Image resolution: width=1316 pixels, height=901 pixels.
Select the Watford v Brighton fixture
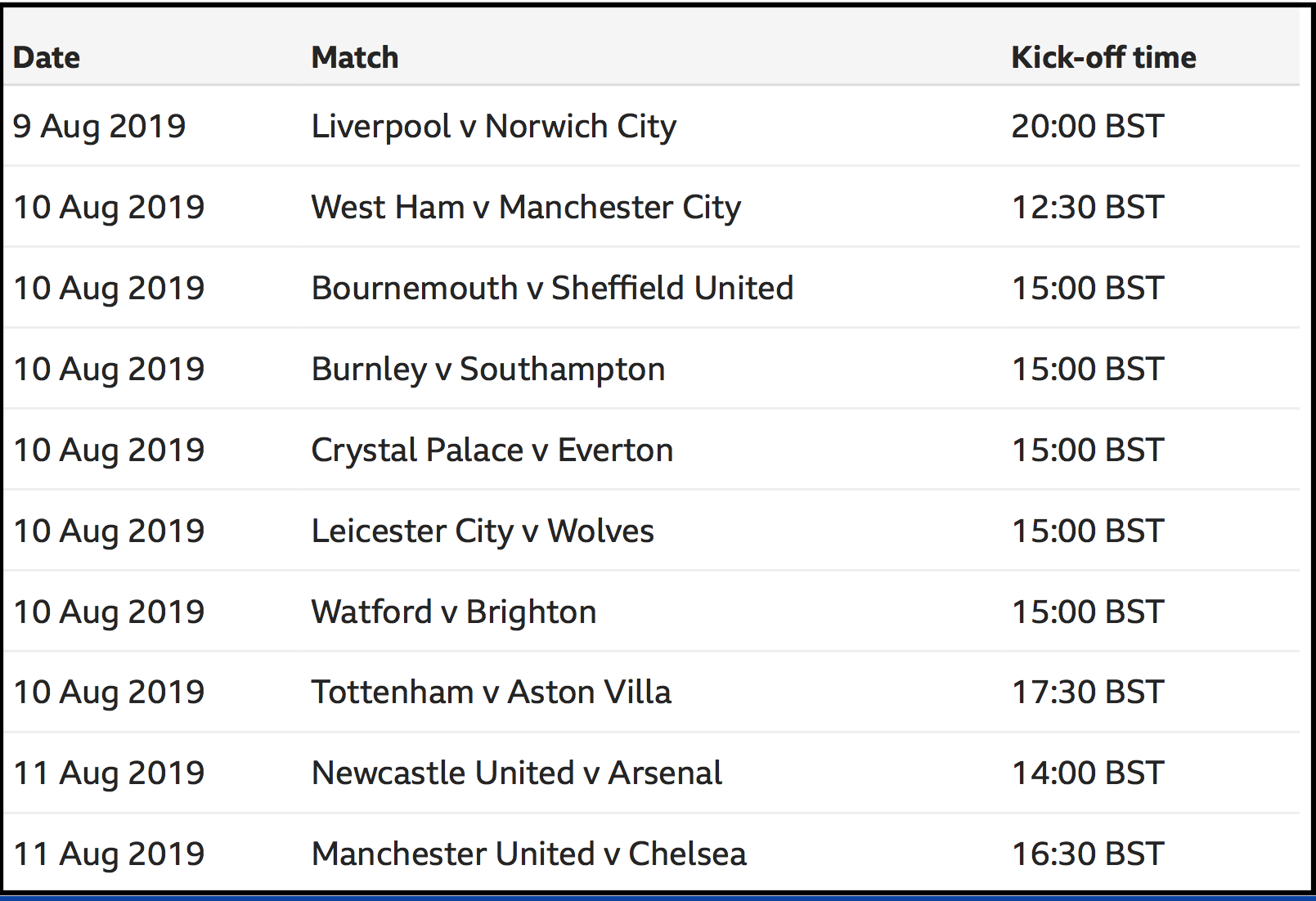click(x=454, y=612)
